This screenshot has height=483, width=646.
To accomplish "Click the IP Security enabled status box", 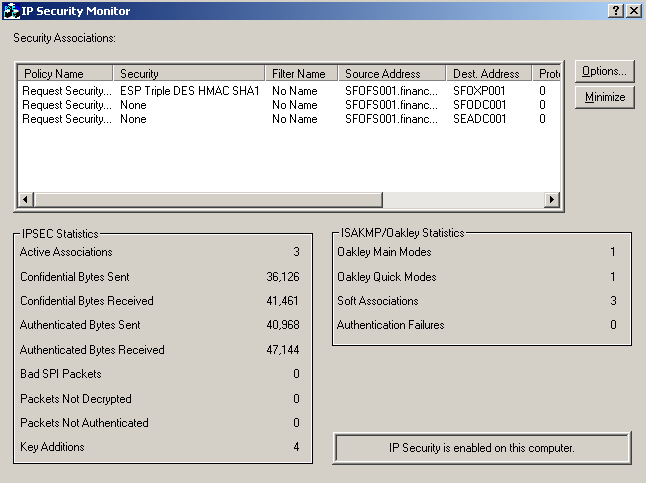I will pos(481,448).
